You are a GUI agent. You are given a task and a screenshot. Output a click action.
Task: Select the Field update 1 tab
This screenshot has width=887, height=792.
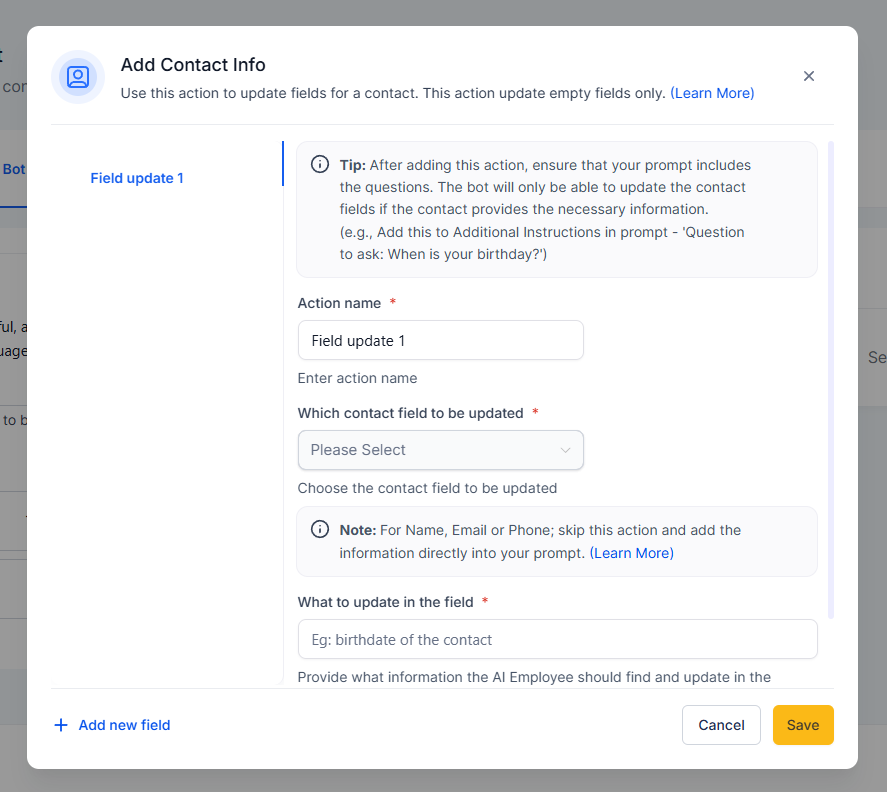pos(137,178)
